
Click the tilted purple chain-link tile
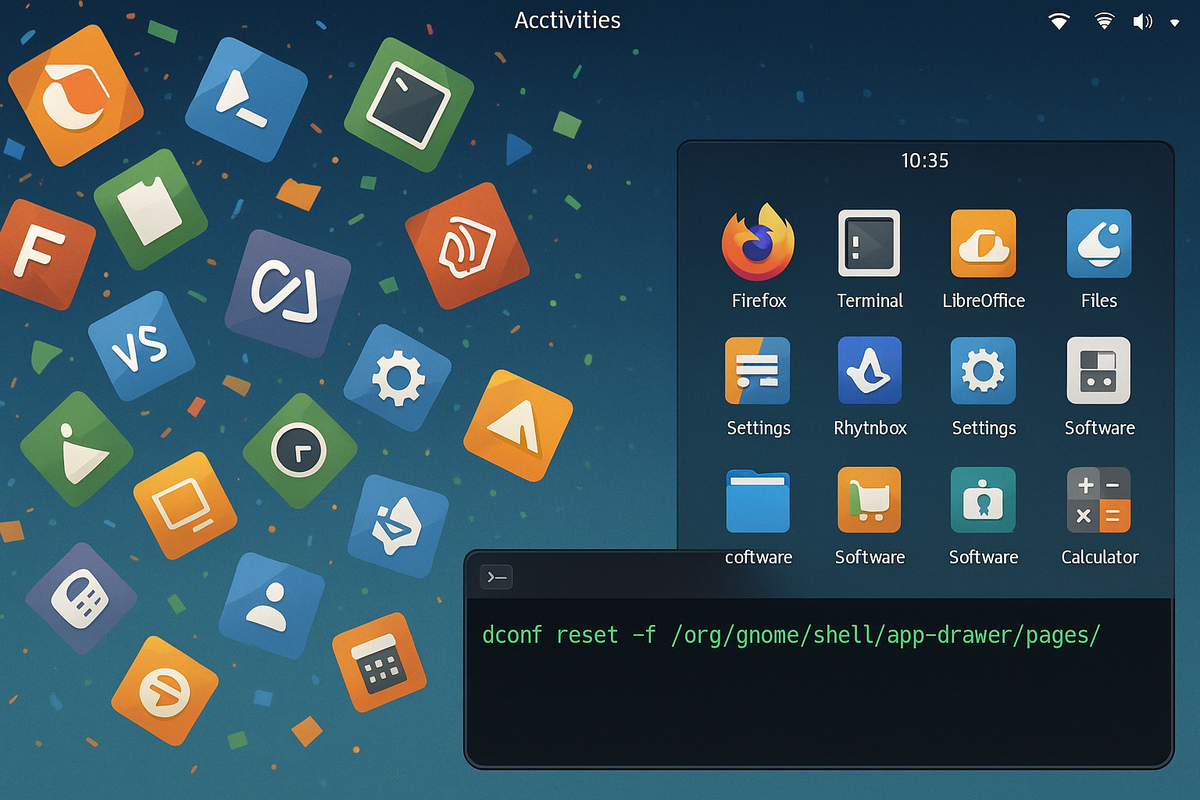(288, 293)
